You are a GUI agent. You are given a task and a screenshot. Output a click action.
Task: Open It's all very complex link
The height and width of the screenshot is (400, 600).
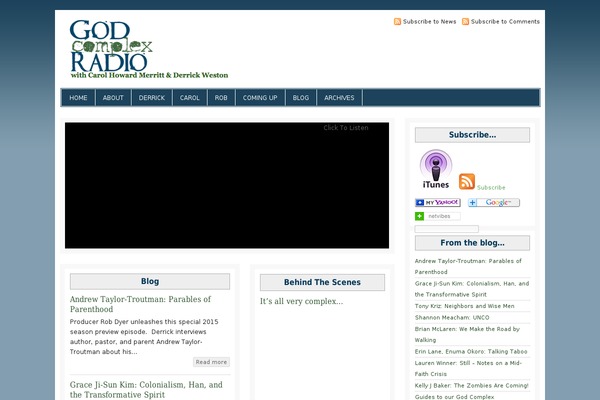[x=302, y=301]
